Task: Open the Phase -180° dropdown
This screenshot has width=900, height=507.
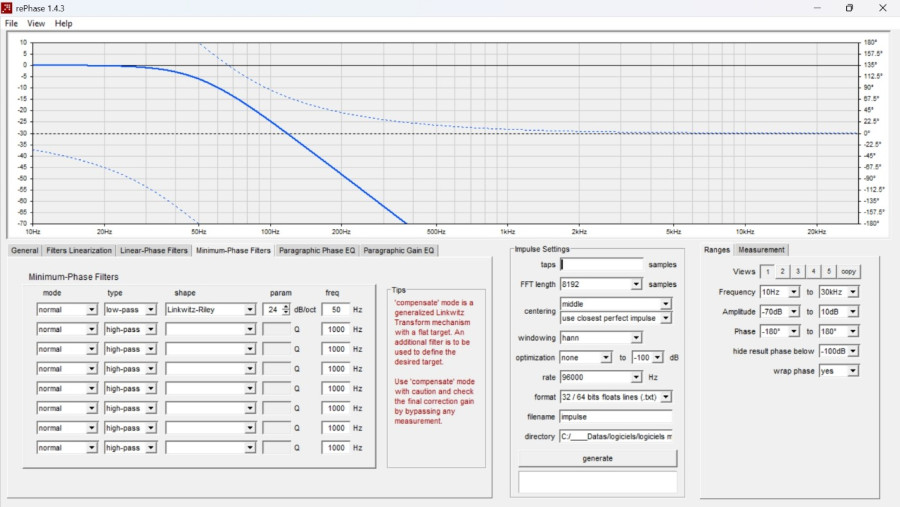Action: click(x=779, y=331)
